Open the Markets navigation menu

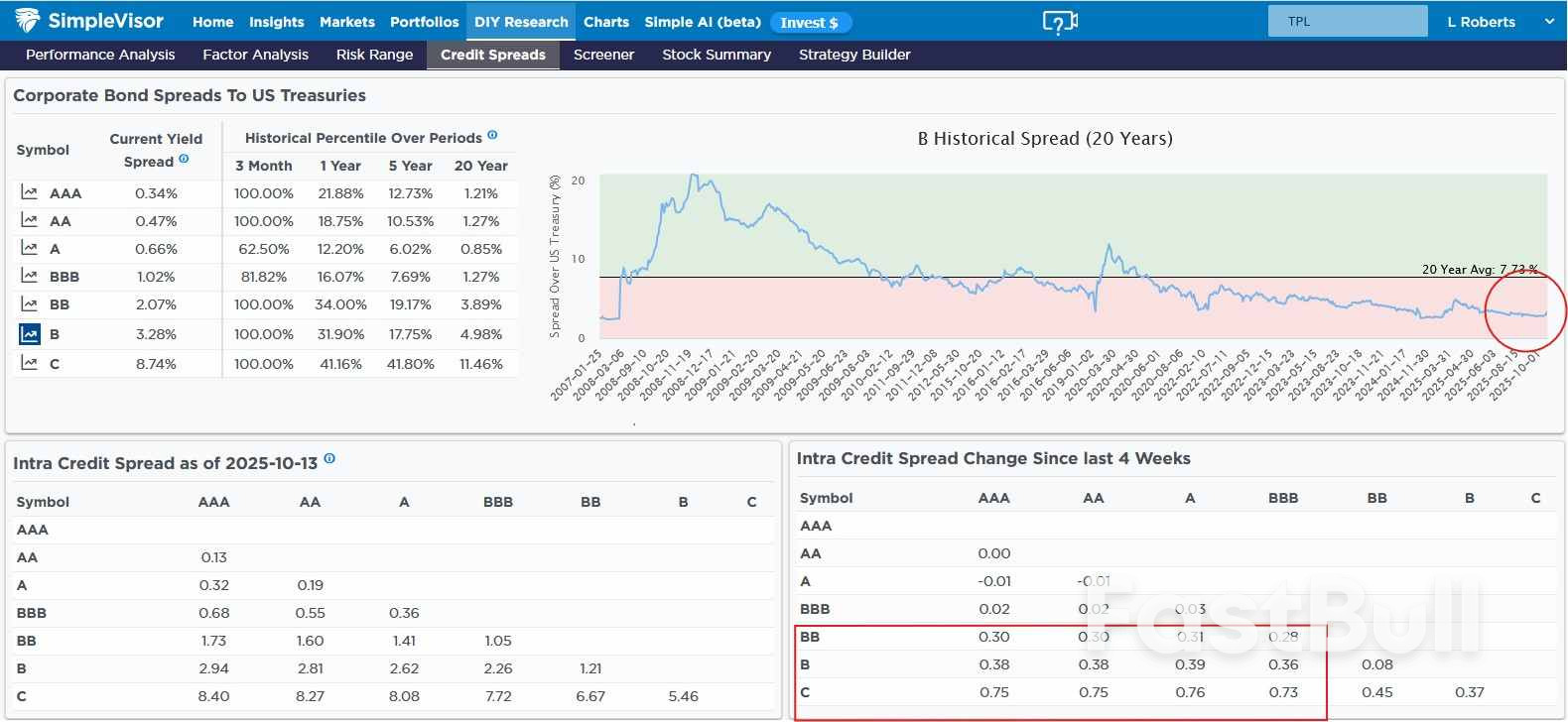tap(346, 22)
